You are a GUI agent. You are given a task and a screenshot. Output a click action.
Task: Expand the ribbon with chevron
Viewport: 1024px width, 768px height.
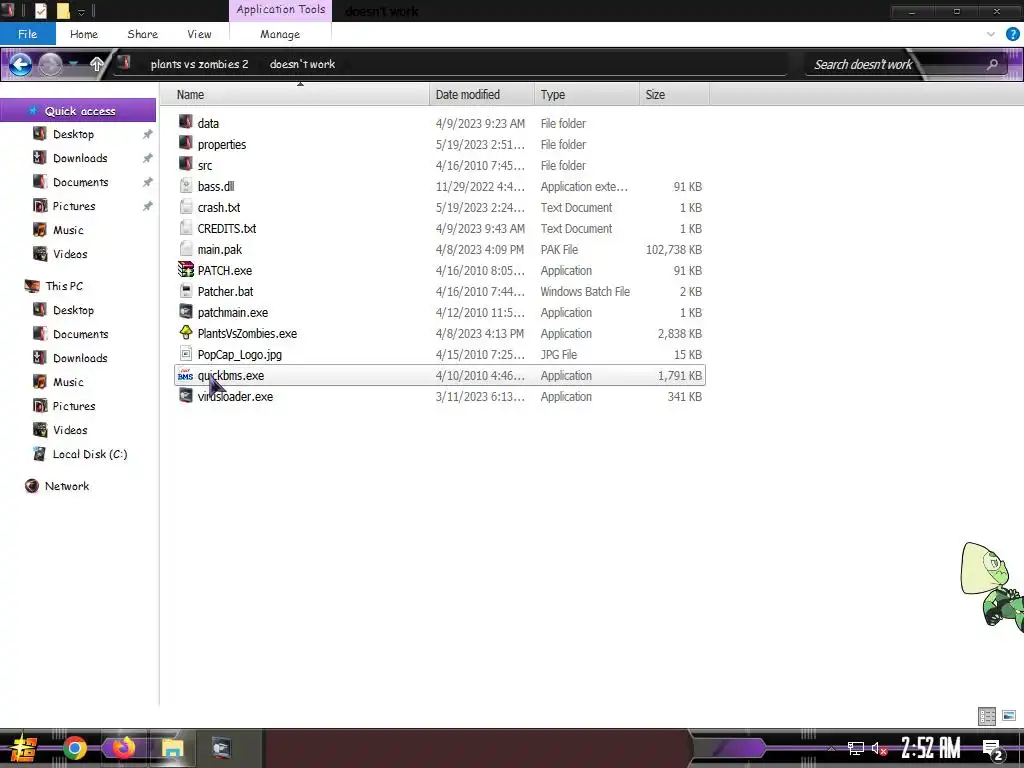click(991, 34)
